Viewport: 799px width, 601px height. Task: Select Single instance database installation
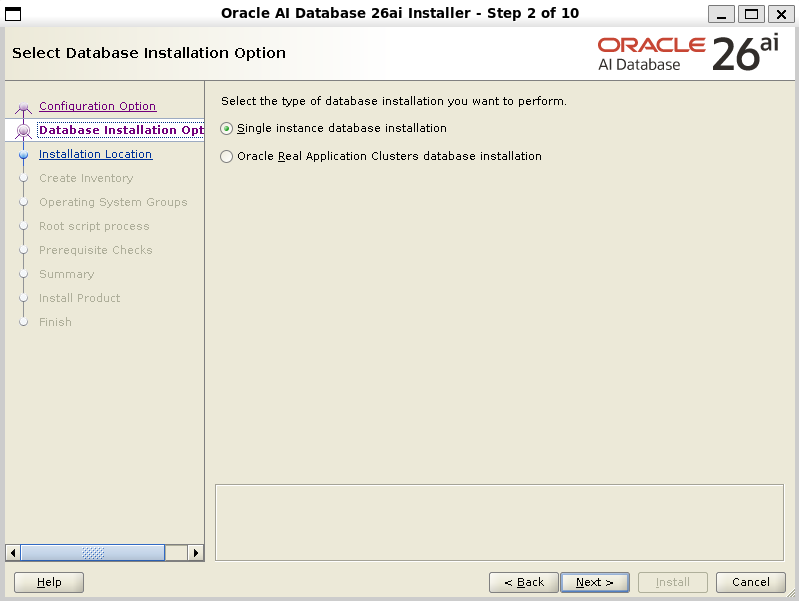pos(227,129)
